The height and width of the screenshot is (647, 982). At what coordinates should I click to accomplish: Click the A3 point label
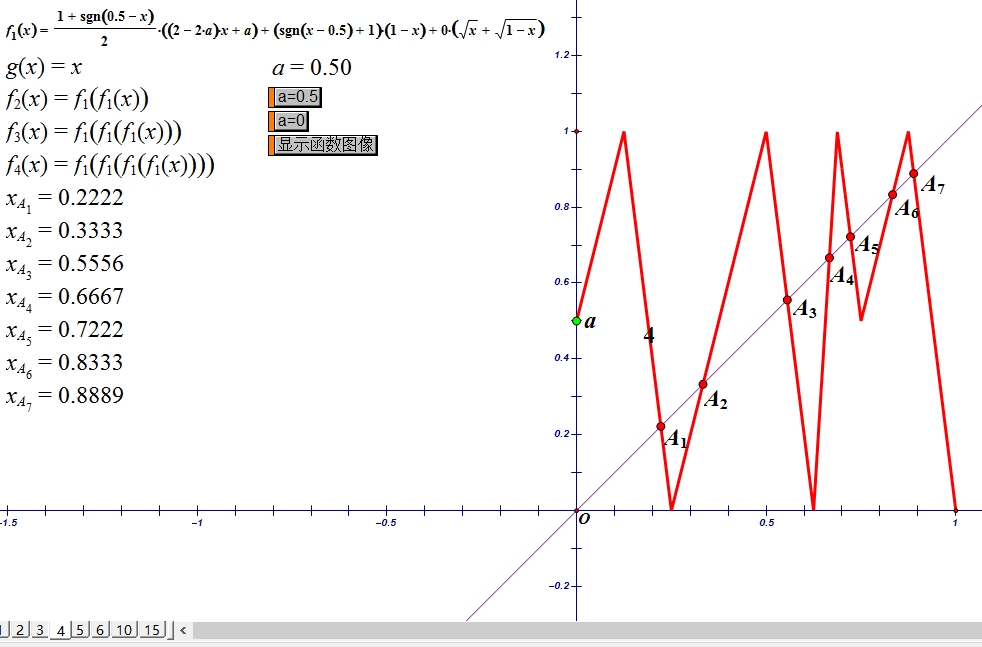point(805,309)
